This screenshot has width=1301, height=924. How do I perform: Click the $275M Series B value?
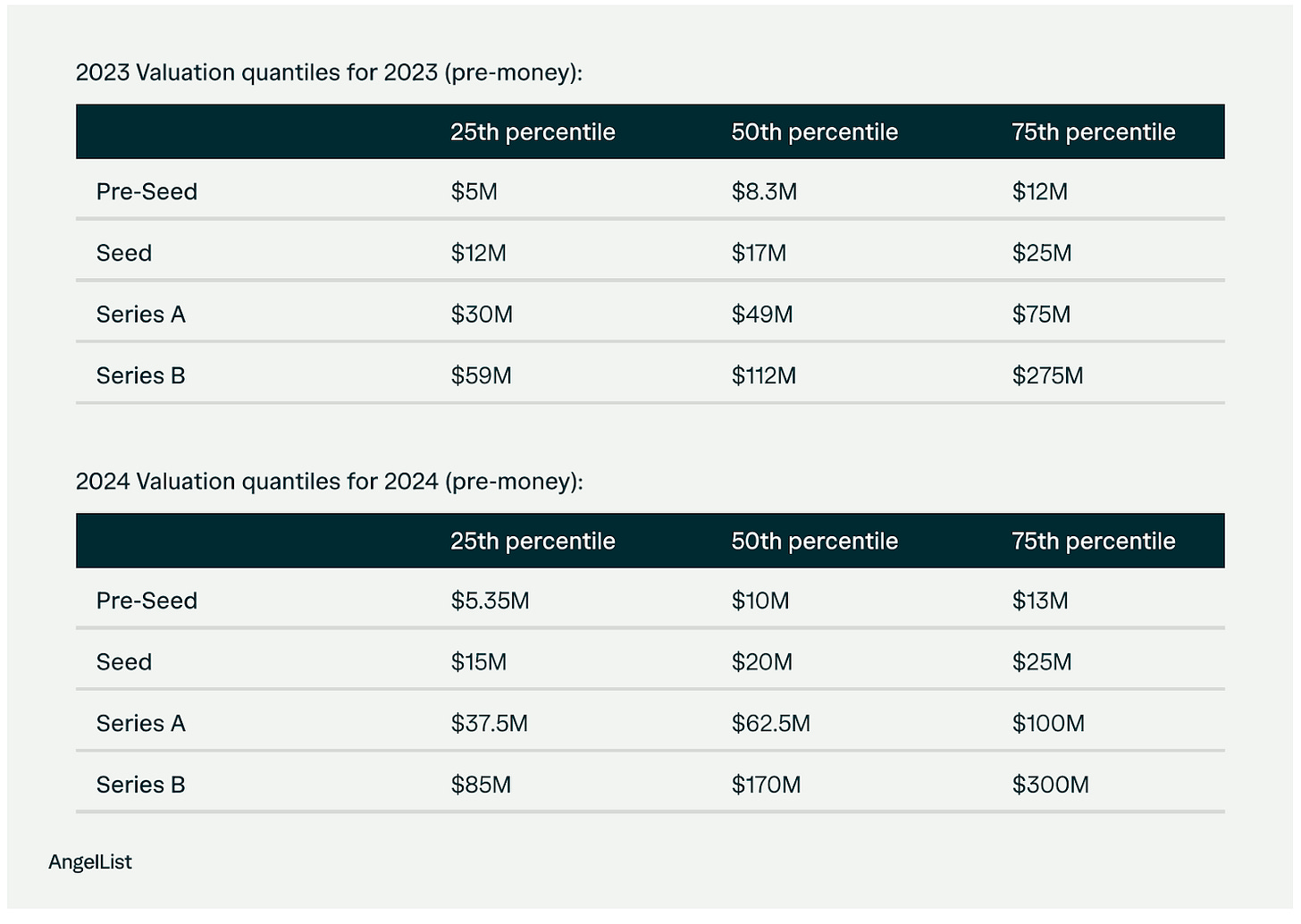[1047, 376]
